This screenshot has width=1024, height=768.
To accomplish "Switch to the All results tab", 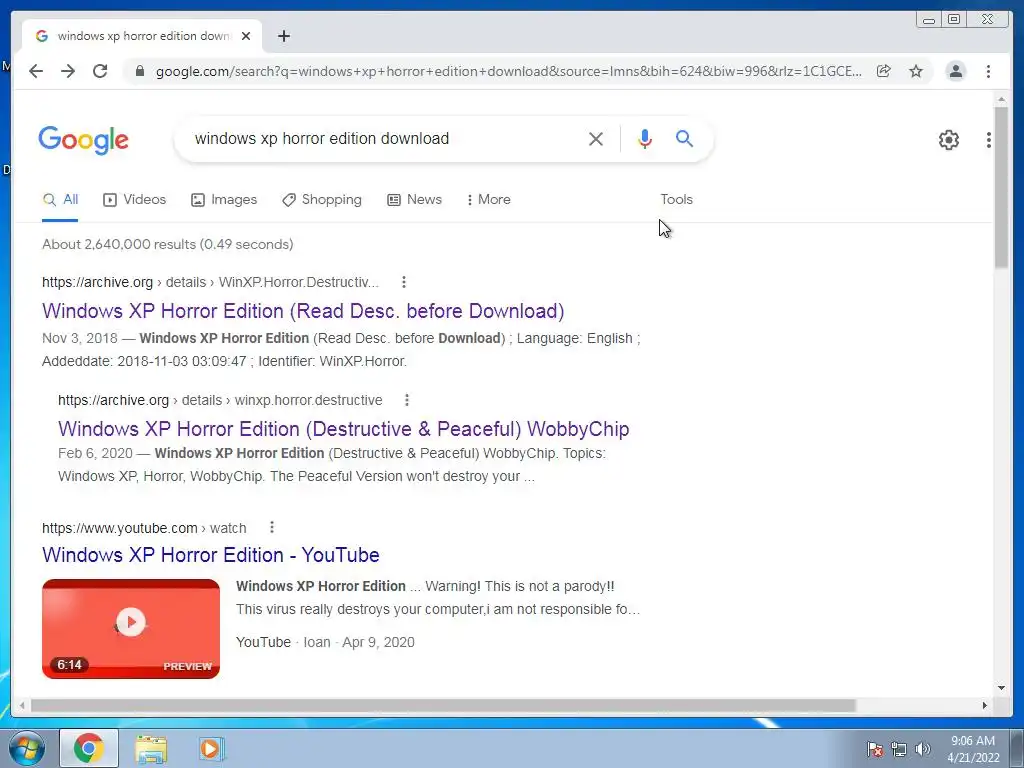I will point(60,200).
